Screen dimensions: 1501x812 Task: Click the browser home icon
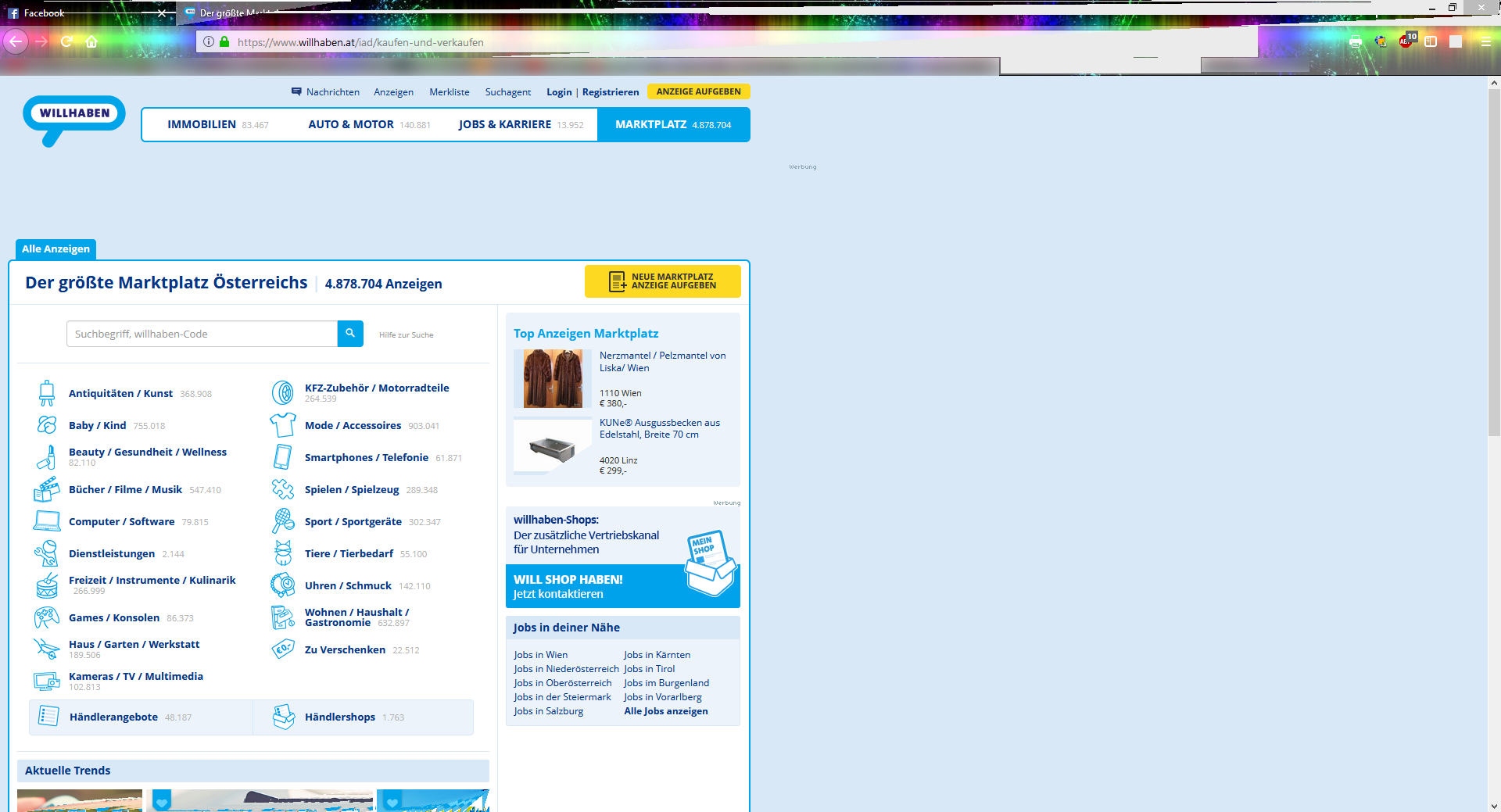coord(91,42)
